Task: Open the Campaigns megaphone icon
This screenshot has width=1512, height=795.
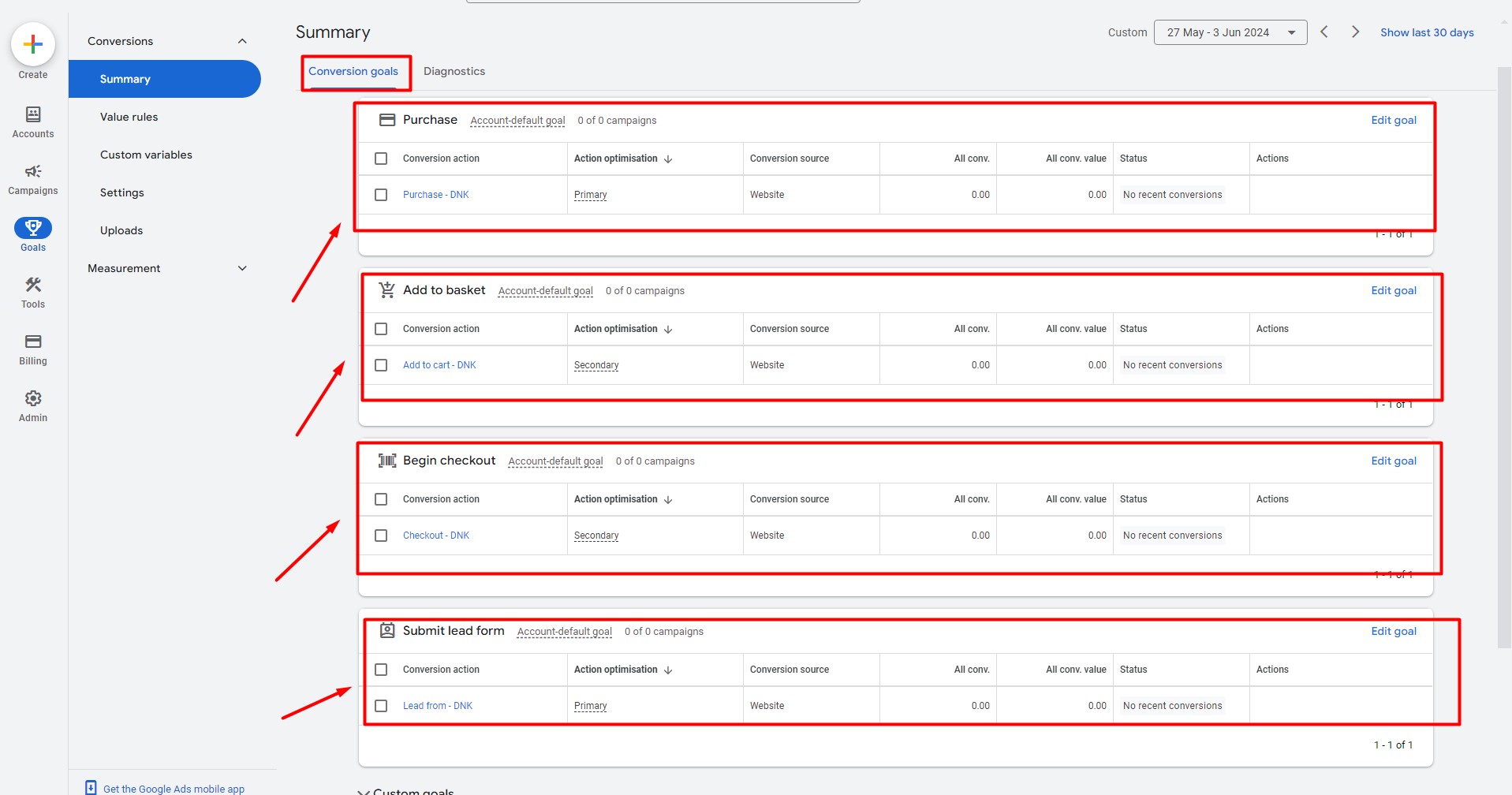Action: click(33, 171)
